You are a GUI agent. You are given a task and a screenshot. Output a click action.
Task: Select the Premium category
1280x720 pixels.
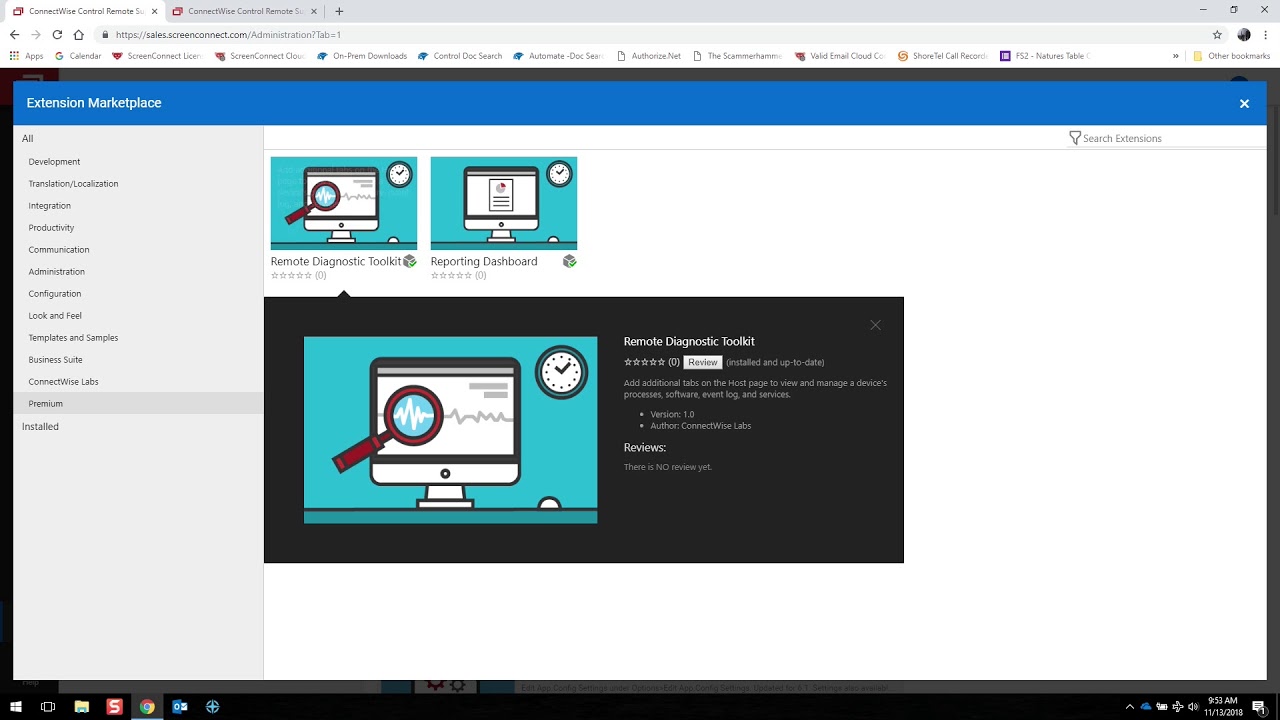(x=46, y=404)
